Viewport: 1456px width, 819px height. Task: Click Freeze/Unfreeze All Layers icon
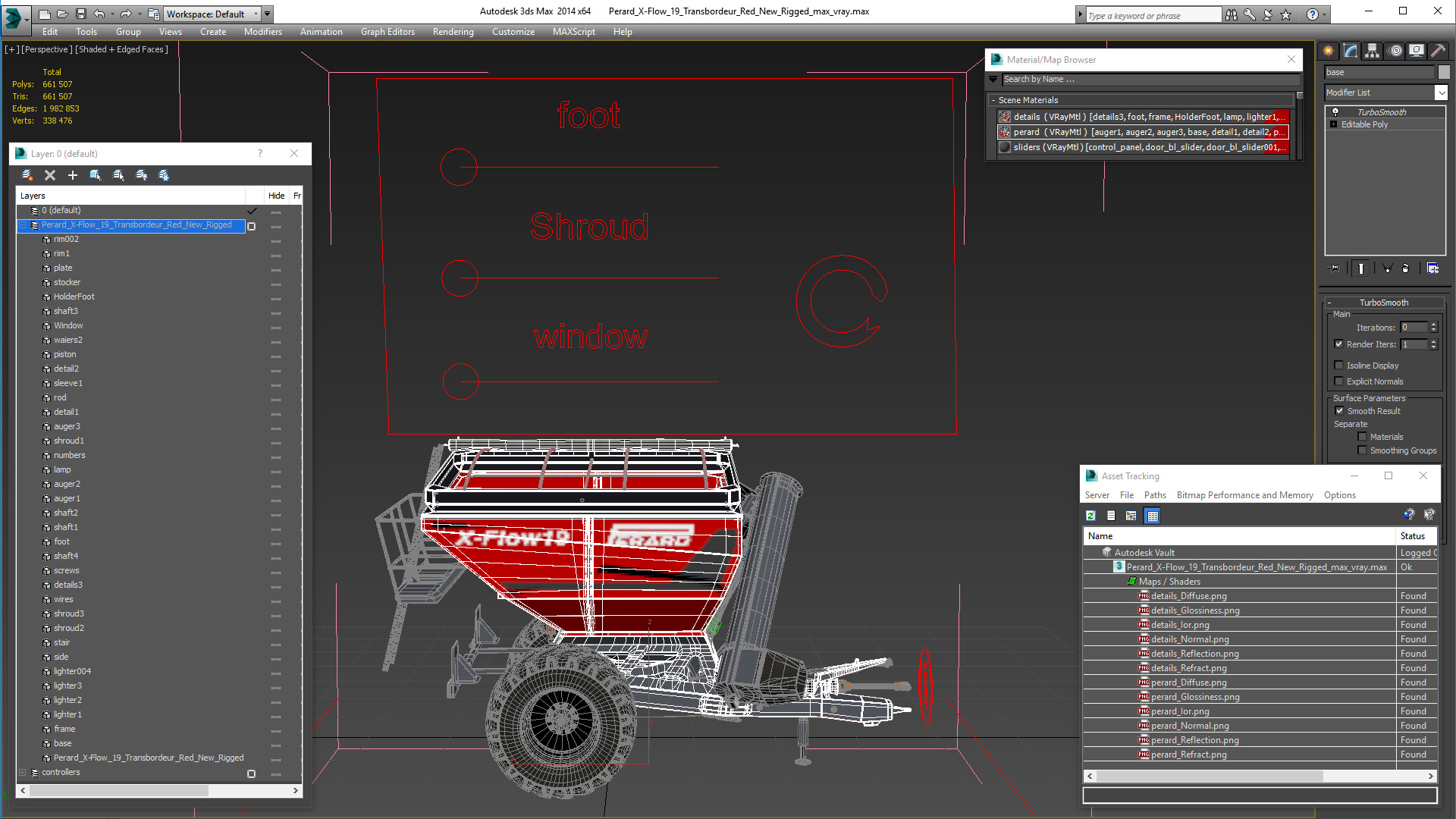164,175
